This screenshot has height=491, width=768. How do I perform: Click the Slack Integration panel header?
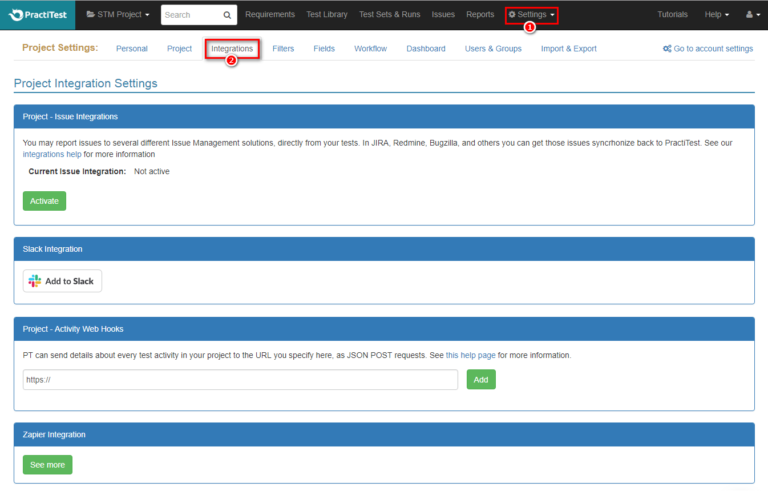point(384,249)
